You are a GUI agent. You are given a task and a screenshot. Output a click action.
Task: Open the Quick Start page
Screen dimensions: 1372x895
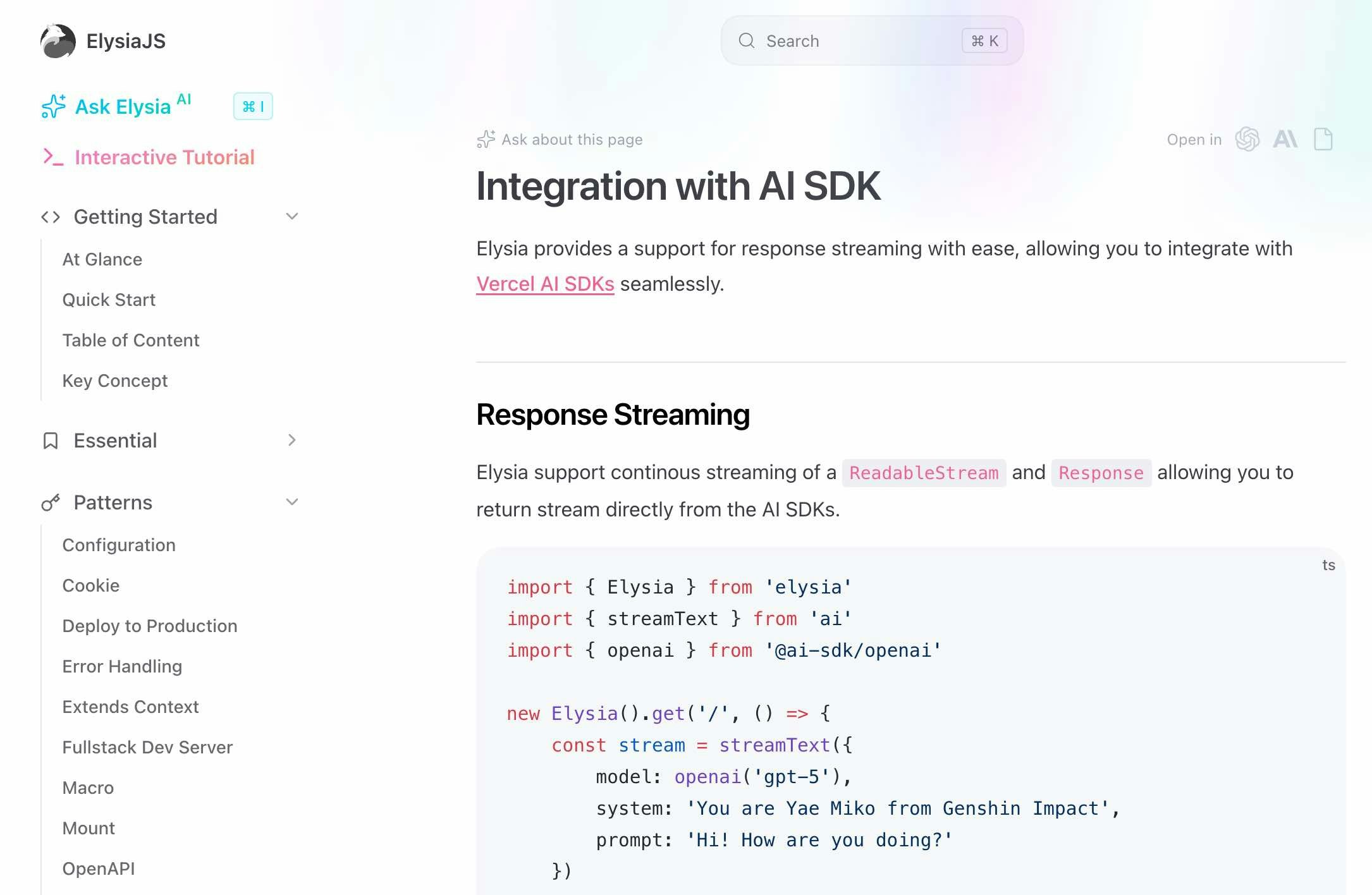[109, 300]
